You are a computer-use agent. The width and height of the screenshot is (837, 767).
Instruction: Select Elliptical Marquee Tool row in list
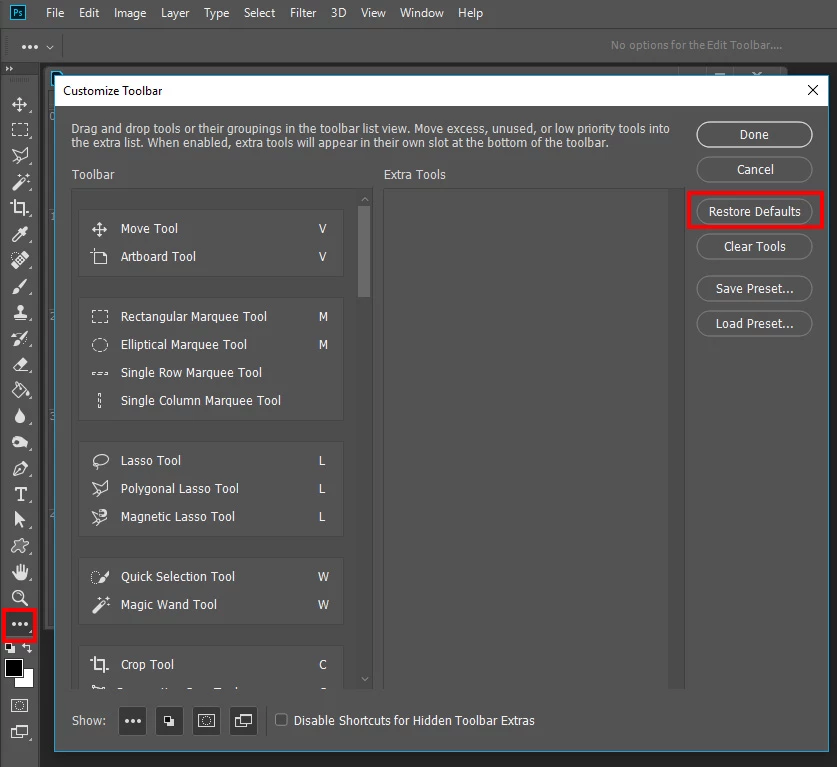211,345
